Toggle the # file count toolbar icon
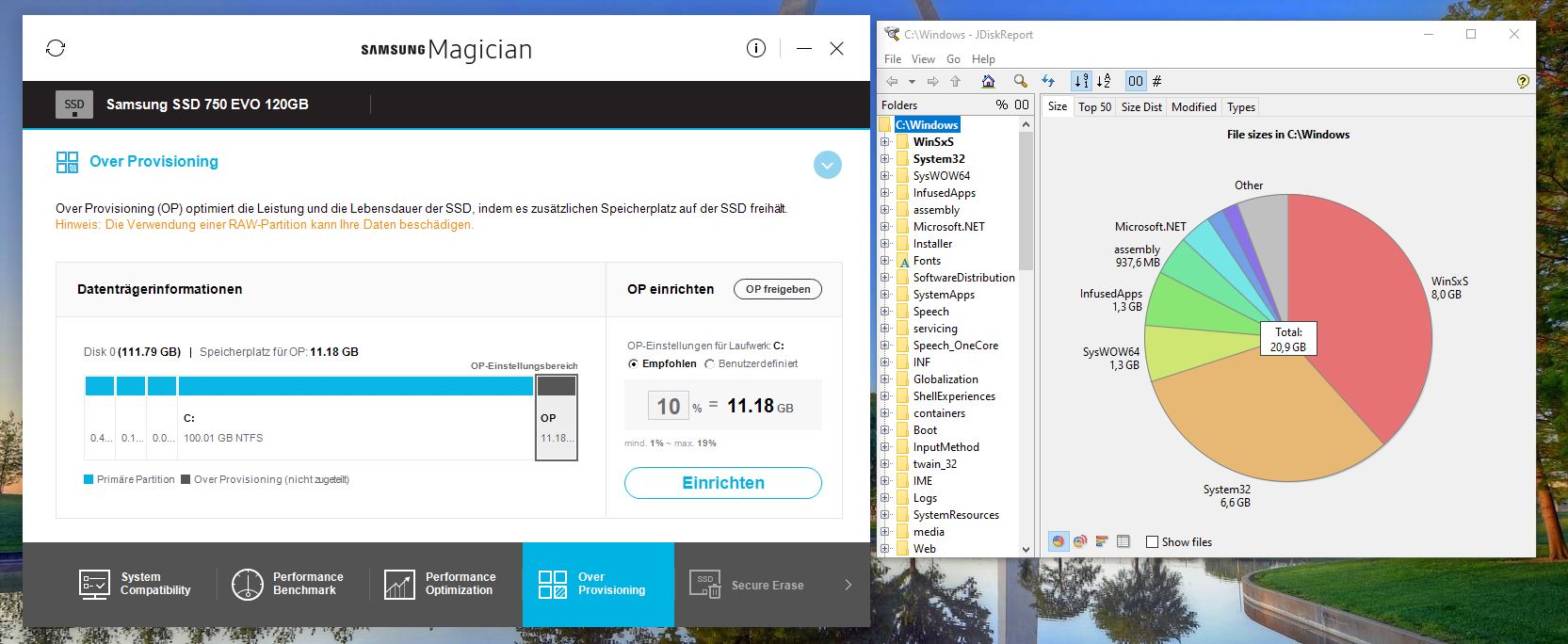This screenshot has width=1568, height=644. [1157, 81]
